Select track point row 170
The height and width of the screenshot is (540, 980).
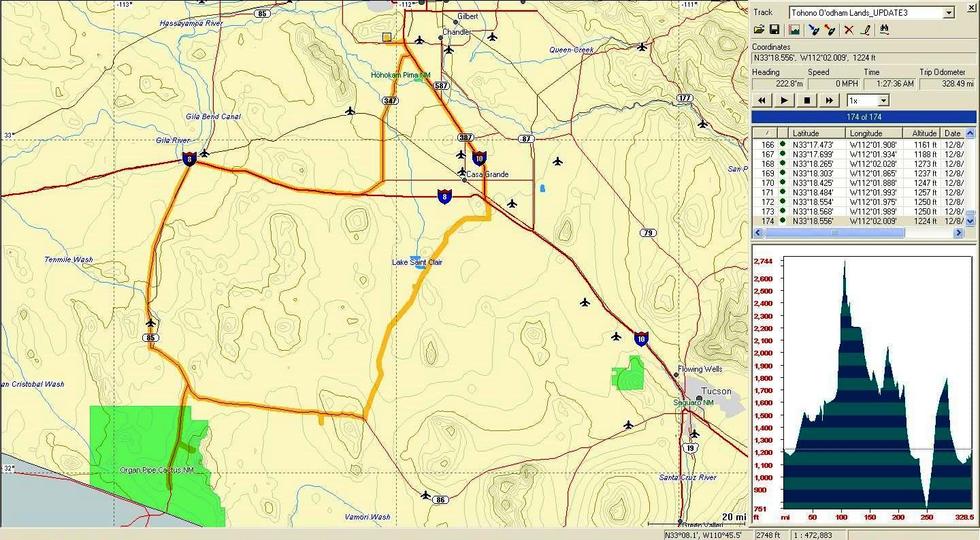[x=859, y=183]
